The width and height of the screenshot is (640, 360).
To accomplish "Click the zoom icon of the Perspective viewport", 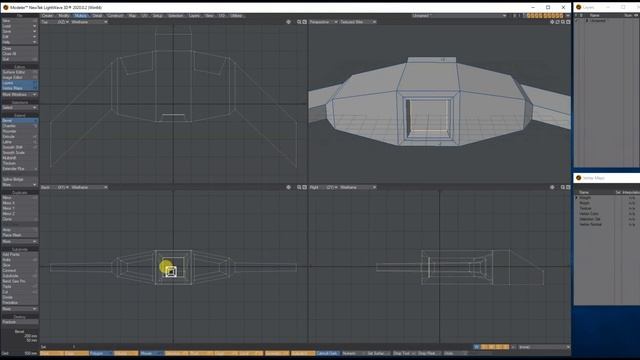I will pos(563,22).
